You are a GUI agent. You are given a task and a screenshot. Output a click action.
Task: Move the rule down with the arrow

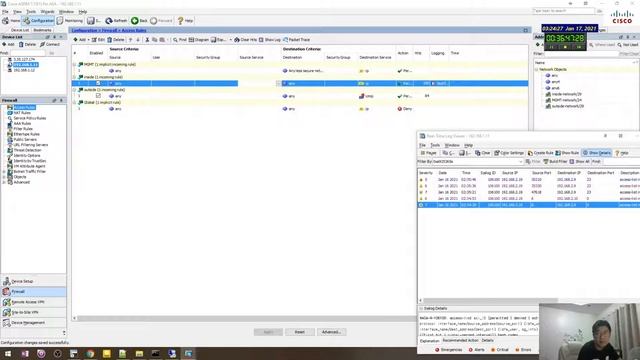pyautogui.click(x=138, y=40)
